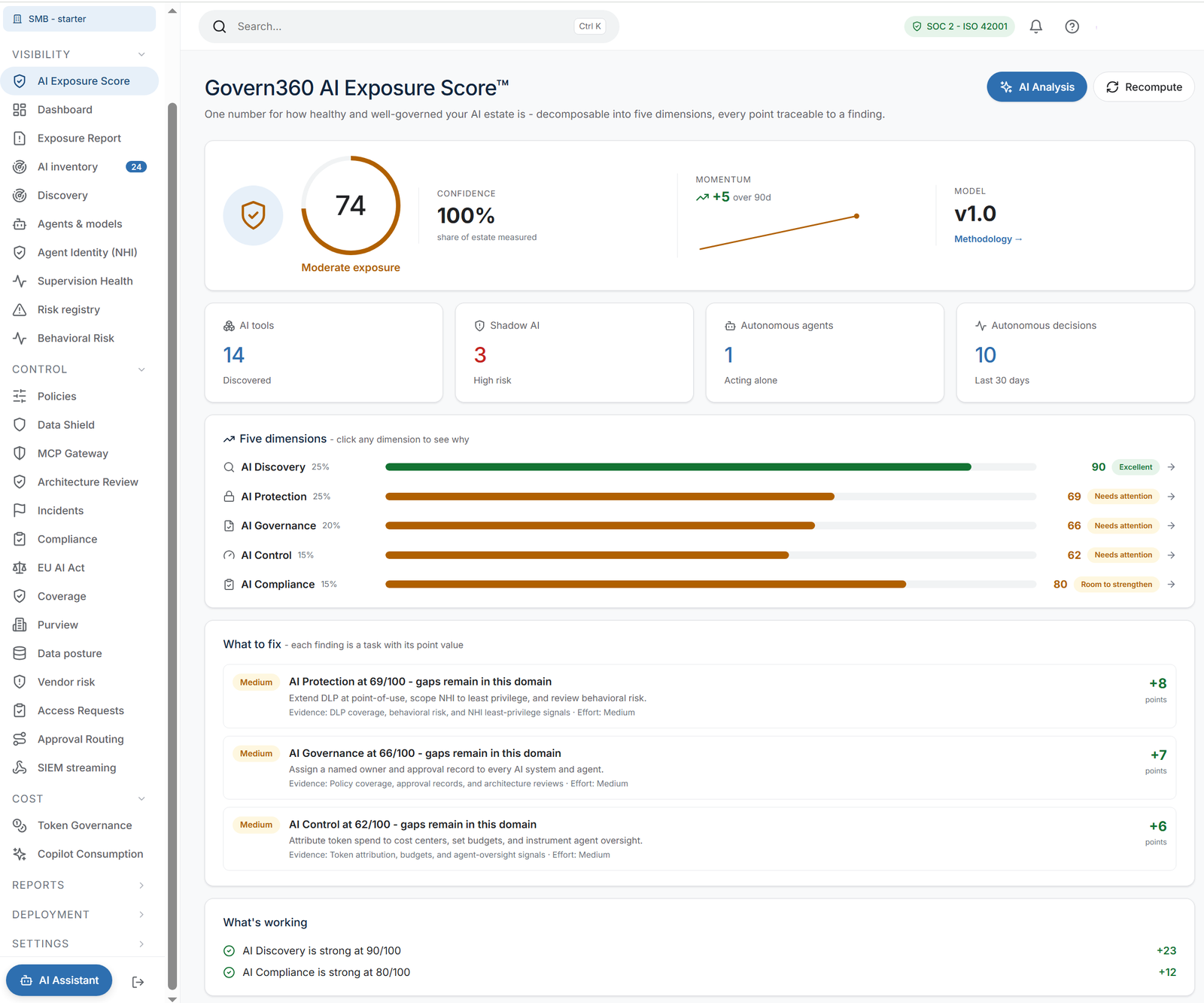Viewport: 1204px width, 1003px height.
Task: Follow the Methodology link
Action: coord(988,239)
